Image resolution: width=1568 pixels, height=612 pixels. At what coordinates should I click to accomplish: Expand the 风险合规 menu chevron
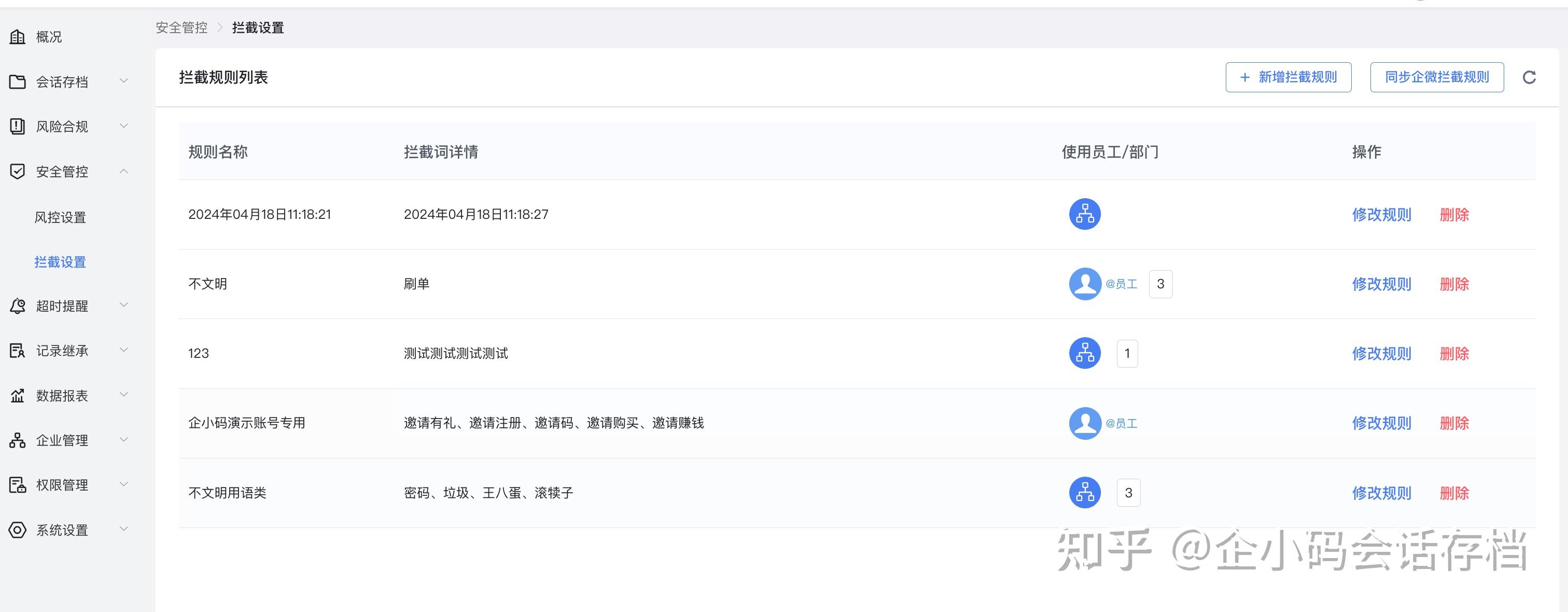[123, 126]
